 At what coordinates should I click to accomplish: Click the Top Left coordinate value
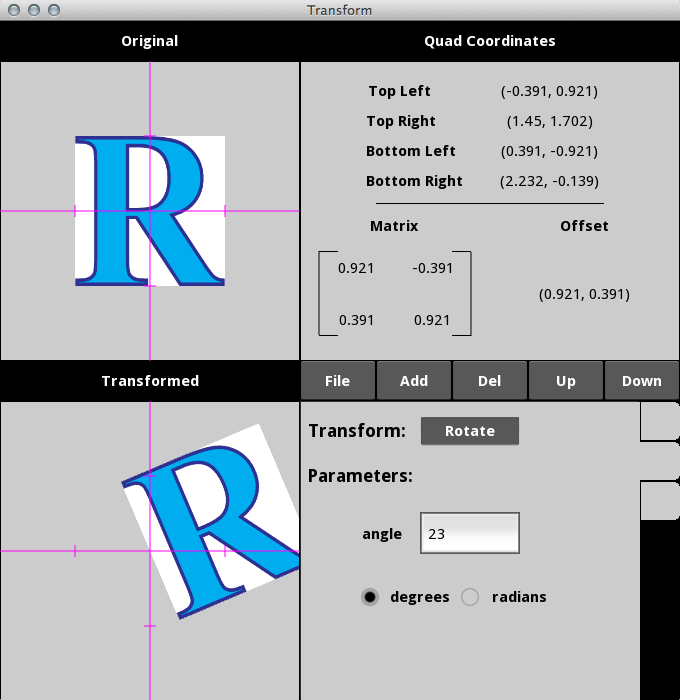[549, 91]
